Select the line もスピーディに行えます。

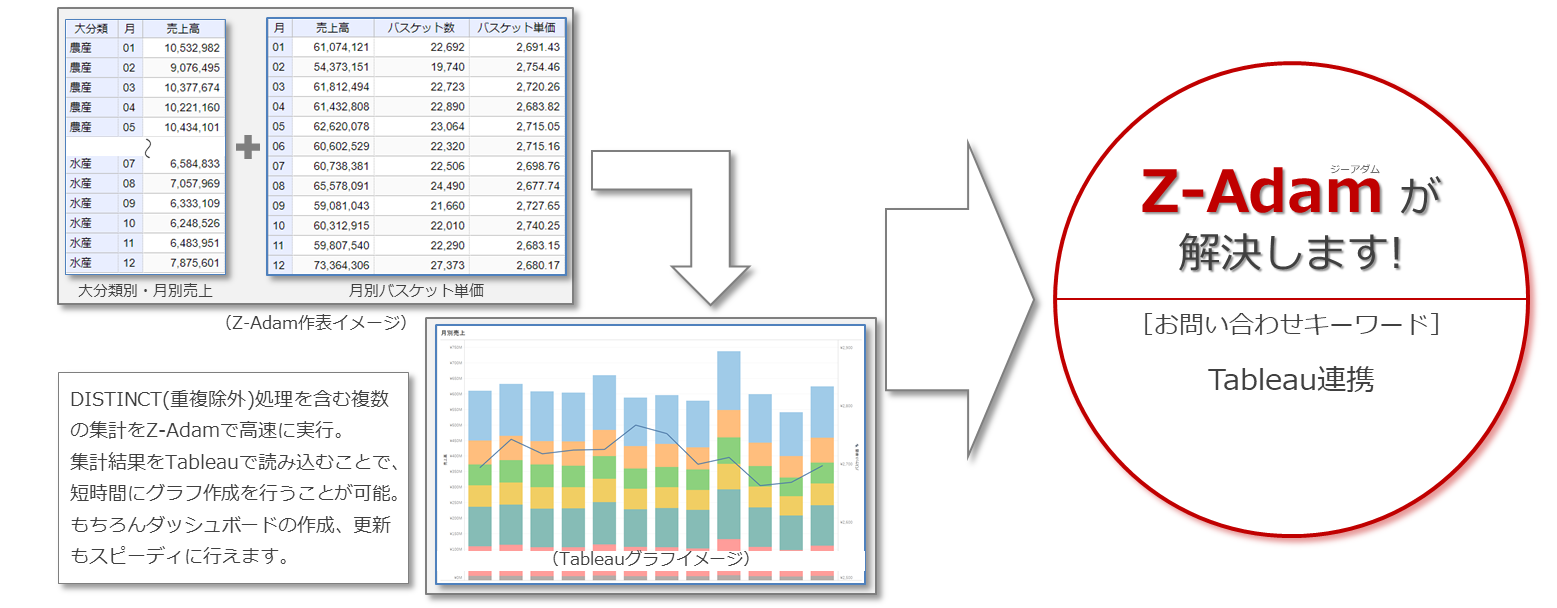pyautogui.click(x=180, y=555)
